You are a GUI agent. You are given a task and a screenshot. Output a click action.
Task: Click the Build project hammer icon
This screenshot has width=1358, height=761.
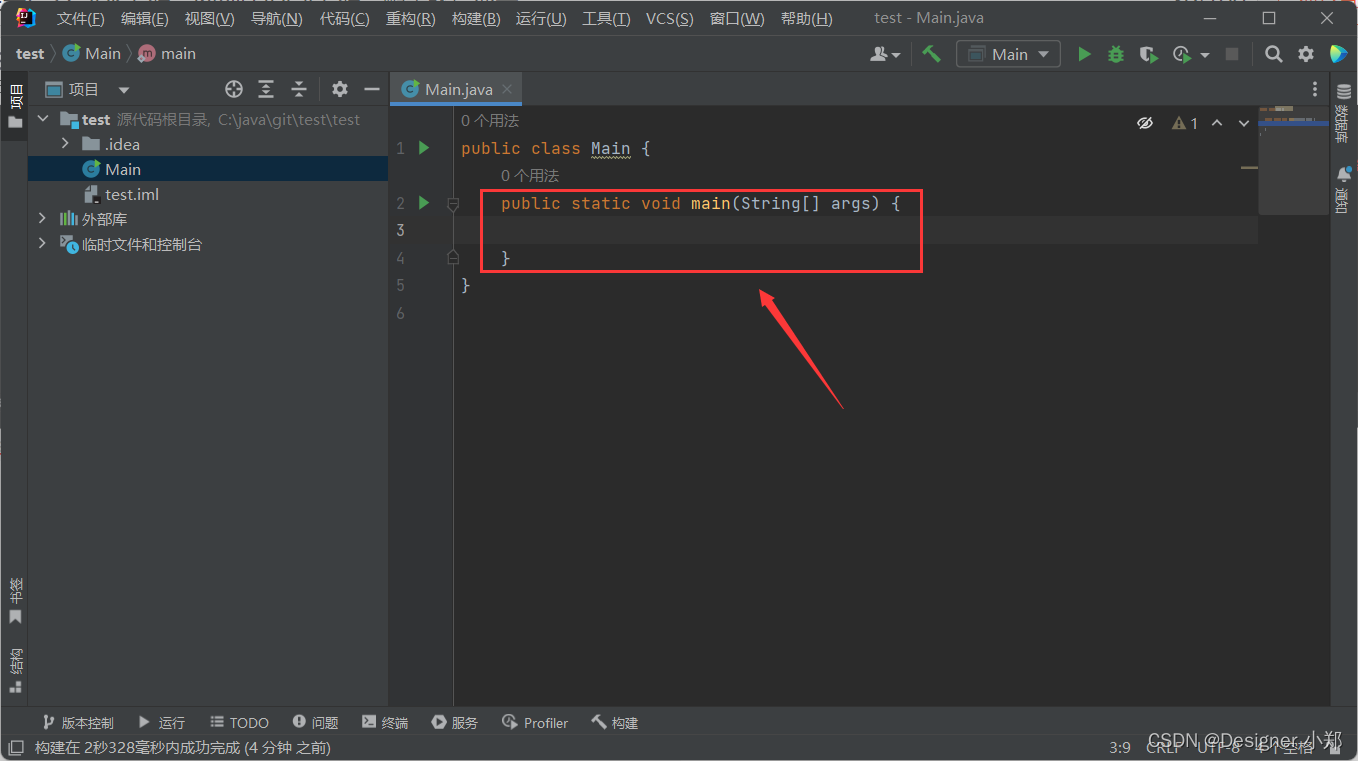[x=932, y=54]
